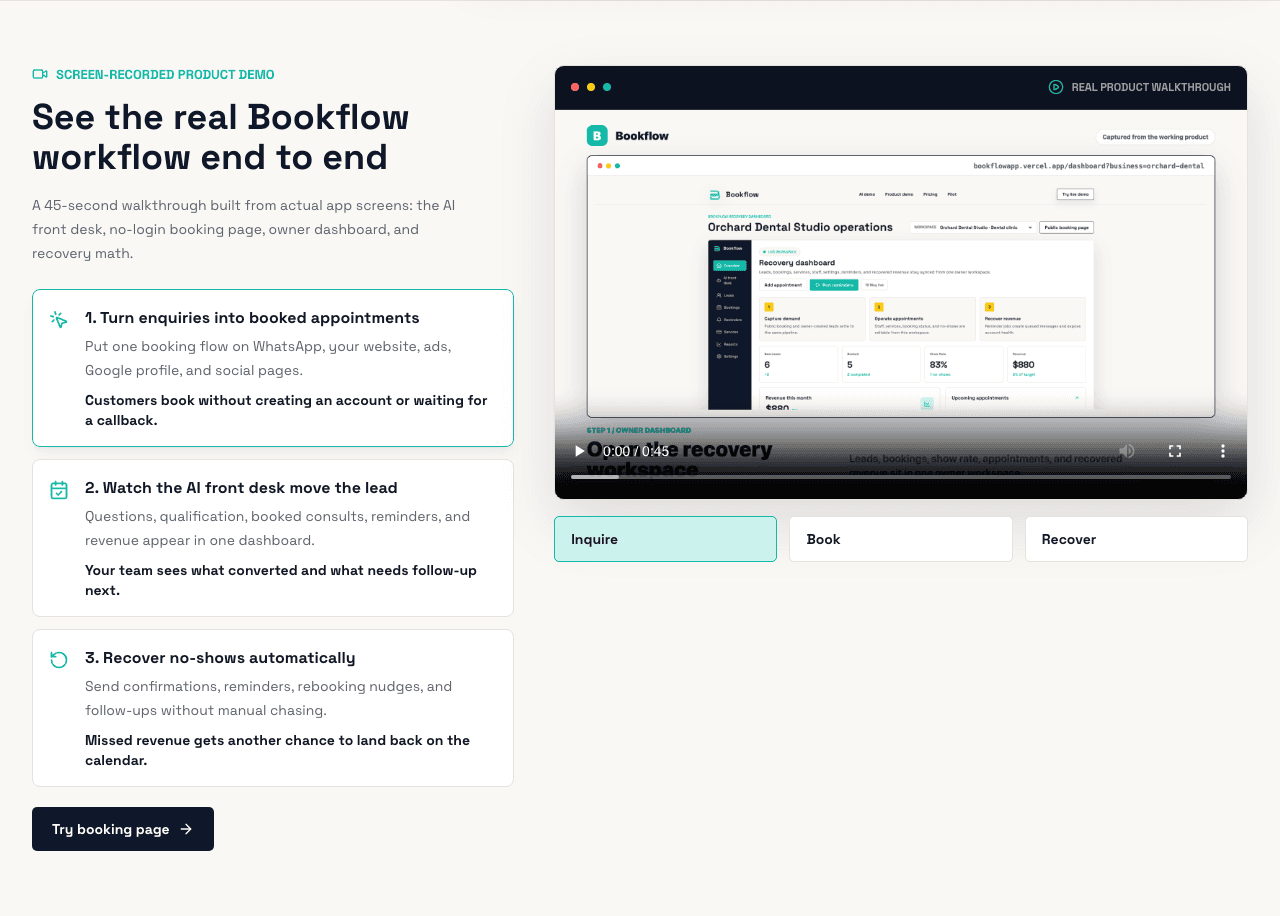1280x916 pixels.
Task: Click the video camera icon beside Screen-Recorded Product Demo
Action: click(x=40, y=74)
